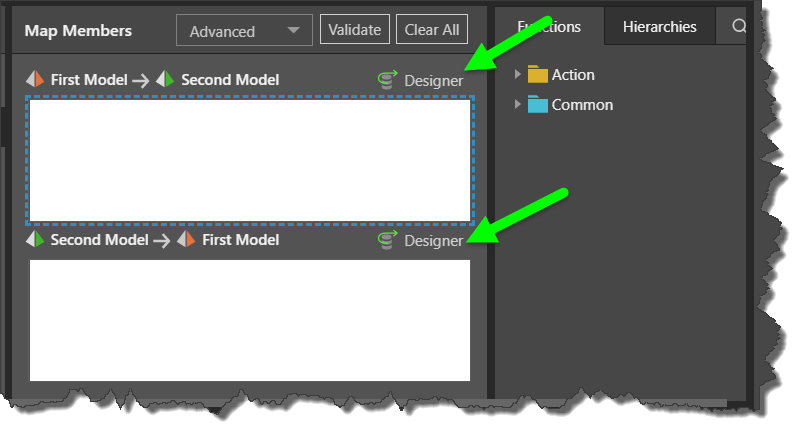The image size is (806, 434).
Task: Open the Advanced mode dropdown
Action: [x=243, y=31]
